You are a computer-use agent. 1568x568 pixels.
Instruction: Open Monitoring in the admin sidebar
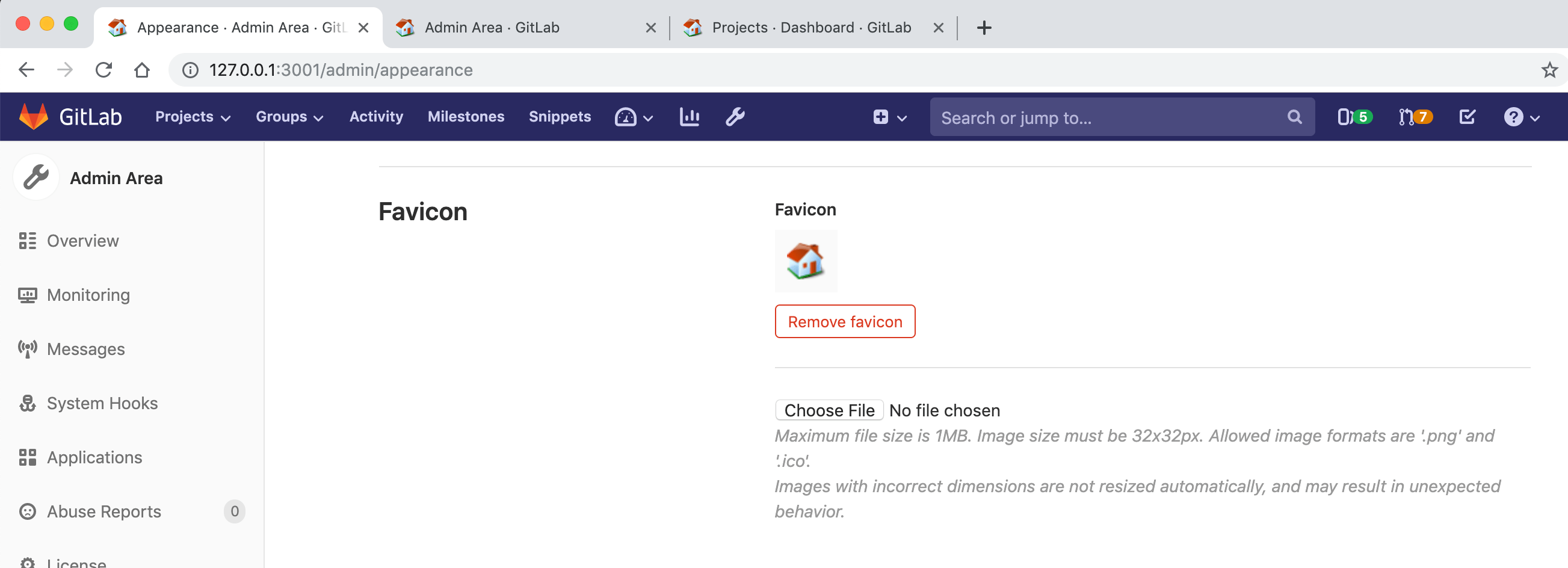[88, 295]
